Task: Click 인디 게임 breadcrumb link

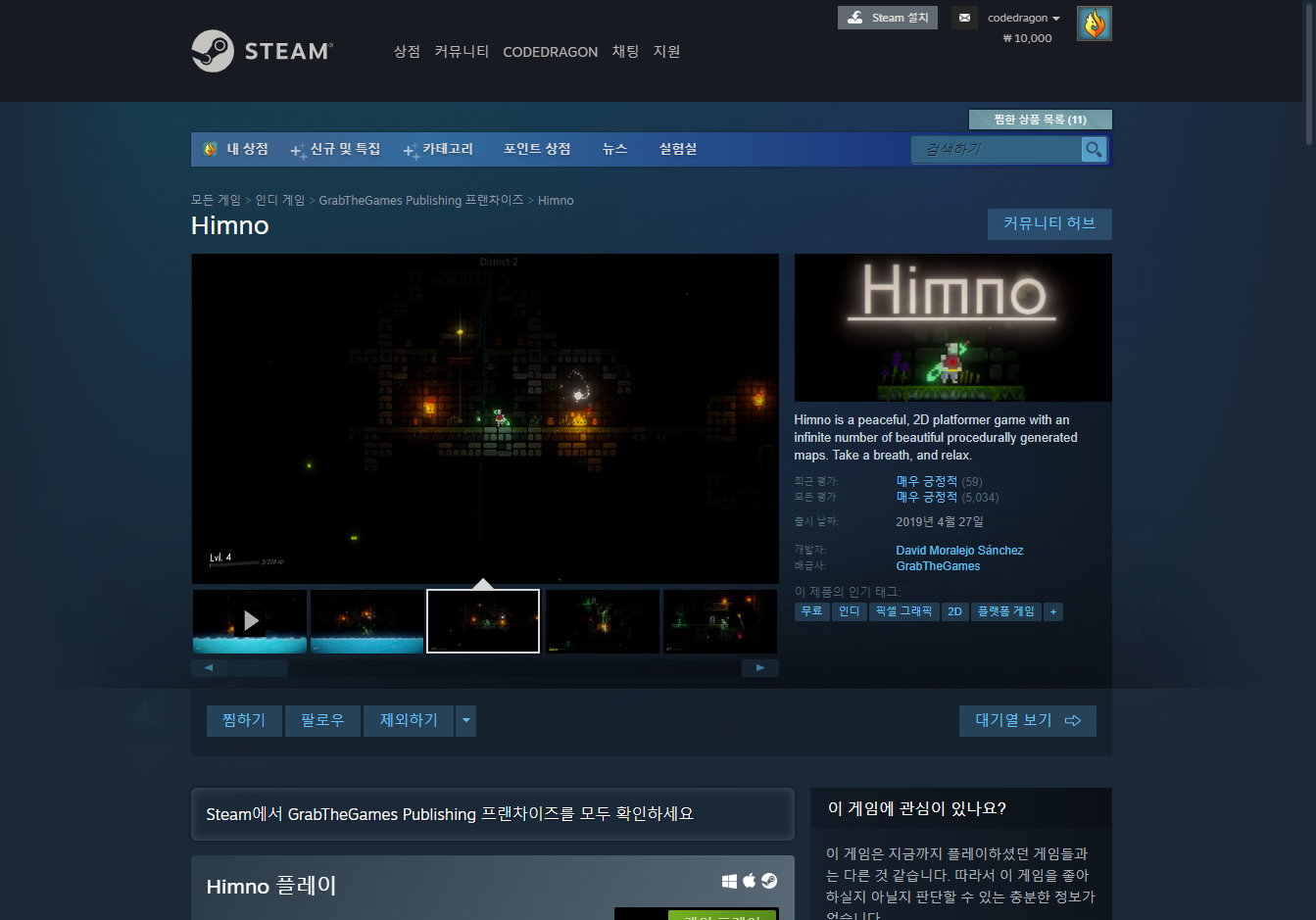Action: (x=280, y=200)
